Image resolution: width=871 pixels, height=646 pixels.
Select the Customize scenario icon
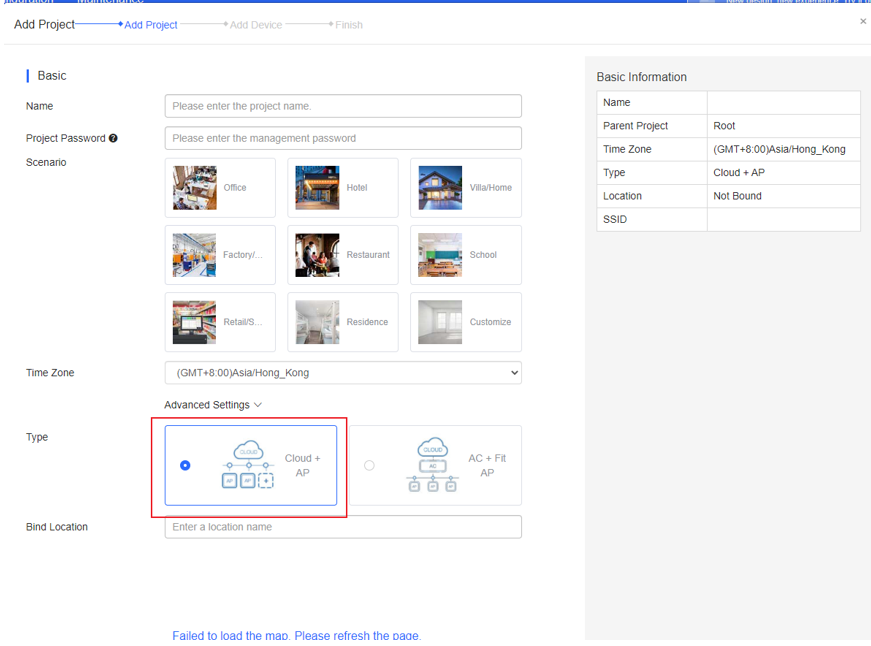(440, 322)
